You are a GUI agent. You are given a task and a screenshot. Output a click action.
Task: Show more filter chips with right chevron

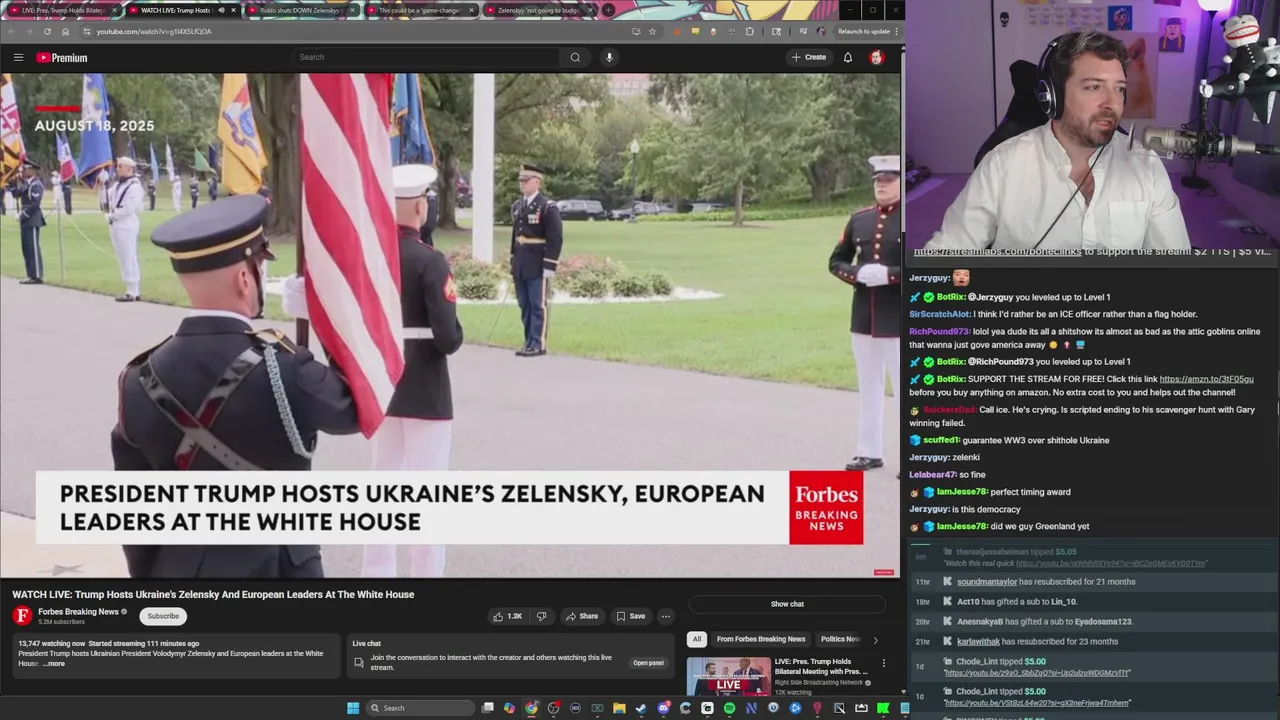(875, 640)
